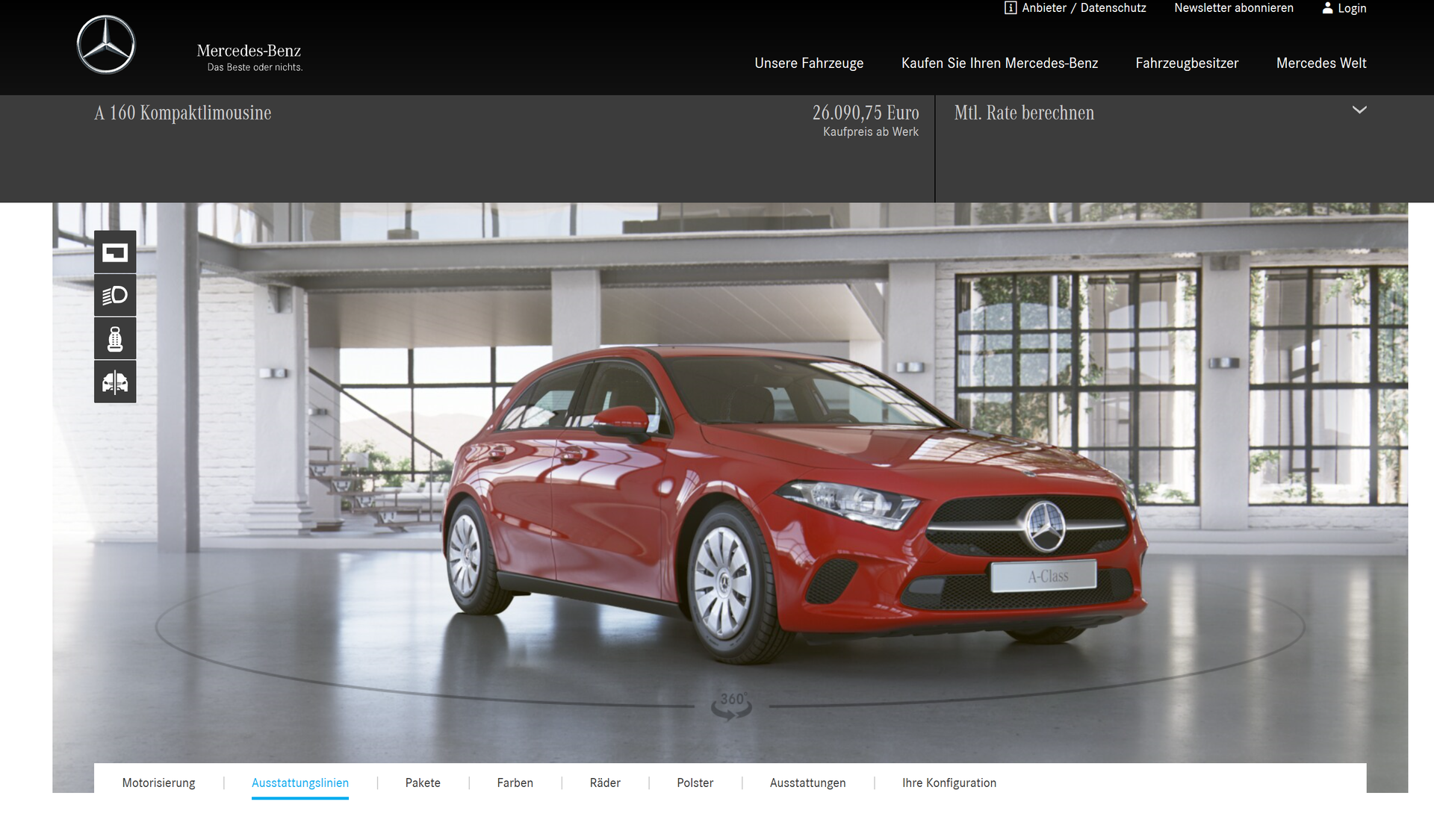Switch to the Farben tab
Screen dimensions: 1434x840
click(515, 783)
